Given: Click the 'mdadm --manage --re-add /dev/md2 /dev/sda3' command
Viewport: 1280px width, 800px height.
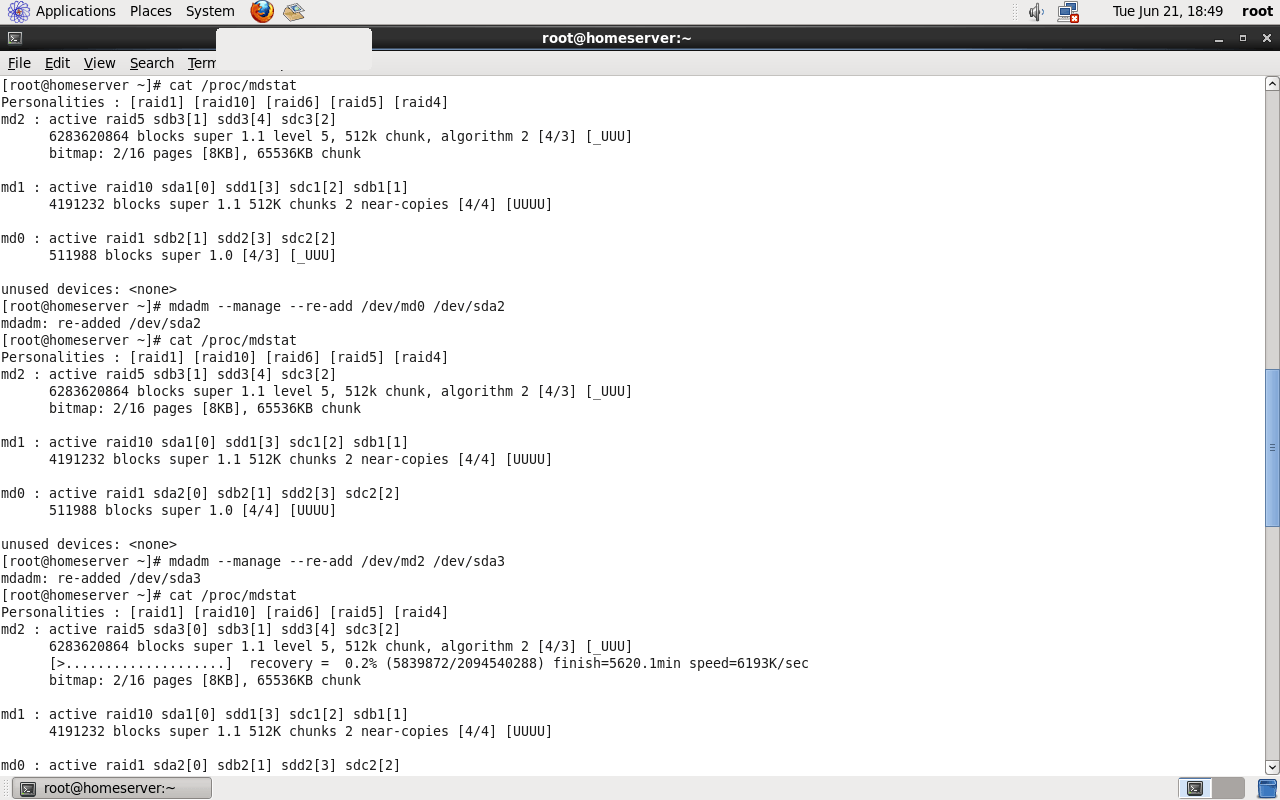Looking at the screenshot, I should [x=337, y=561].
